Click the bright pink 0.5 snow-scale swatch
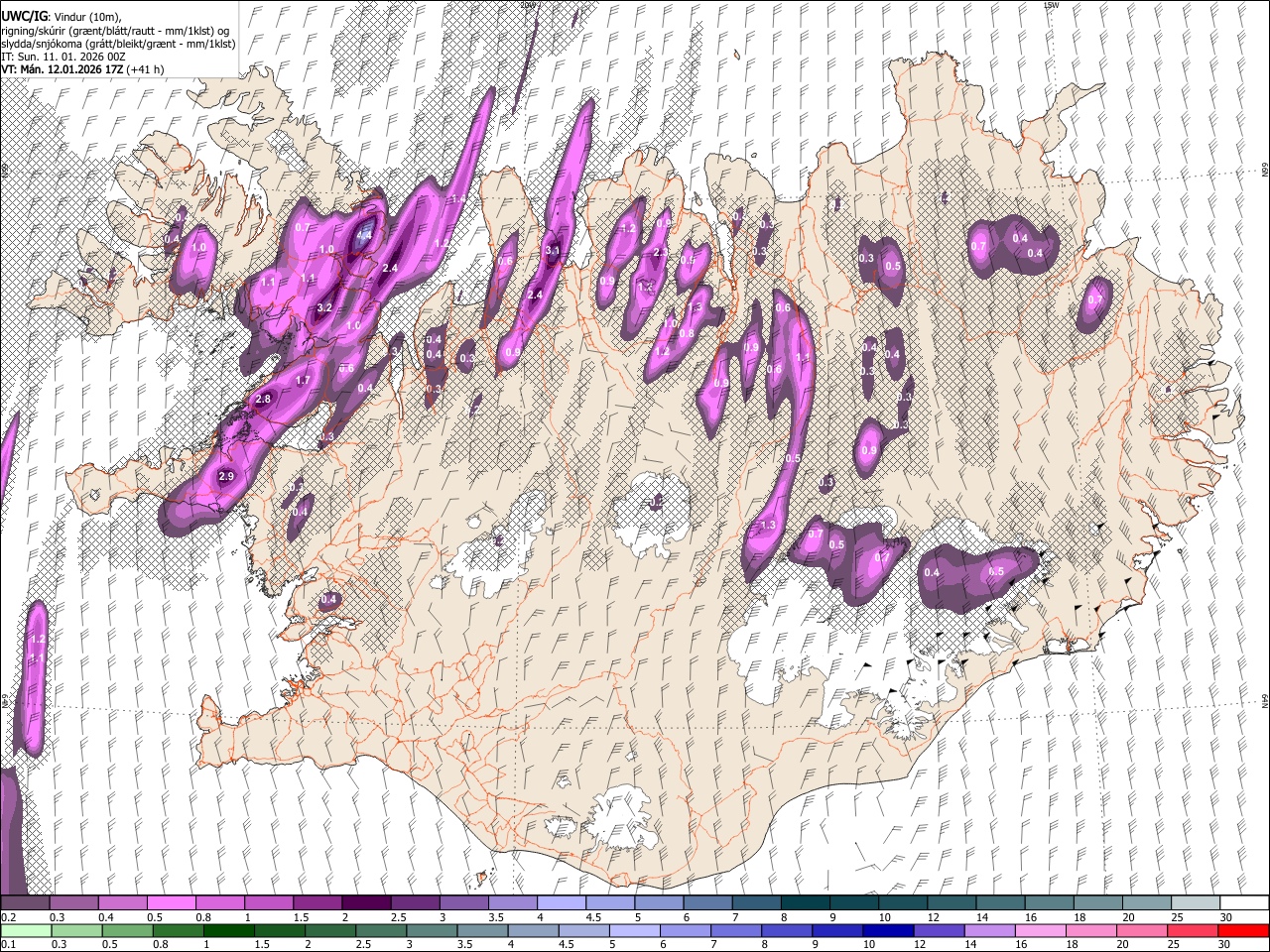The height and width of the screenshot is (952, 1270). (x=170, y=903)
